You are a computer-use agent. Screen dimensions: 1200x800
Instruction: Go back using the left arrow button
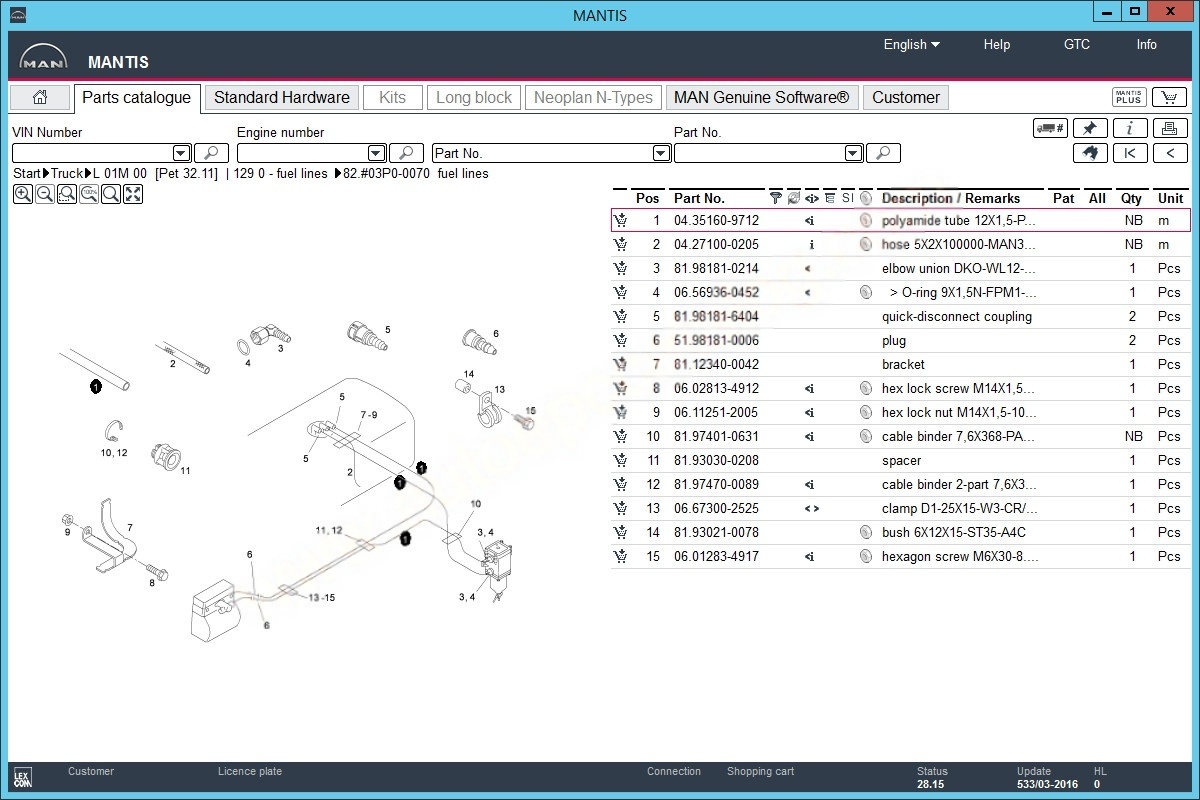tap(1169, 153)
